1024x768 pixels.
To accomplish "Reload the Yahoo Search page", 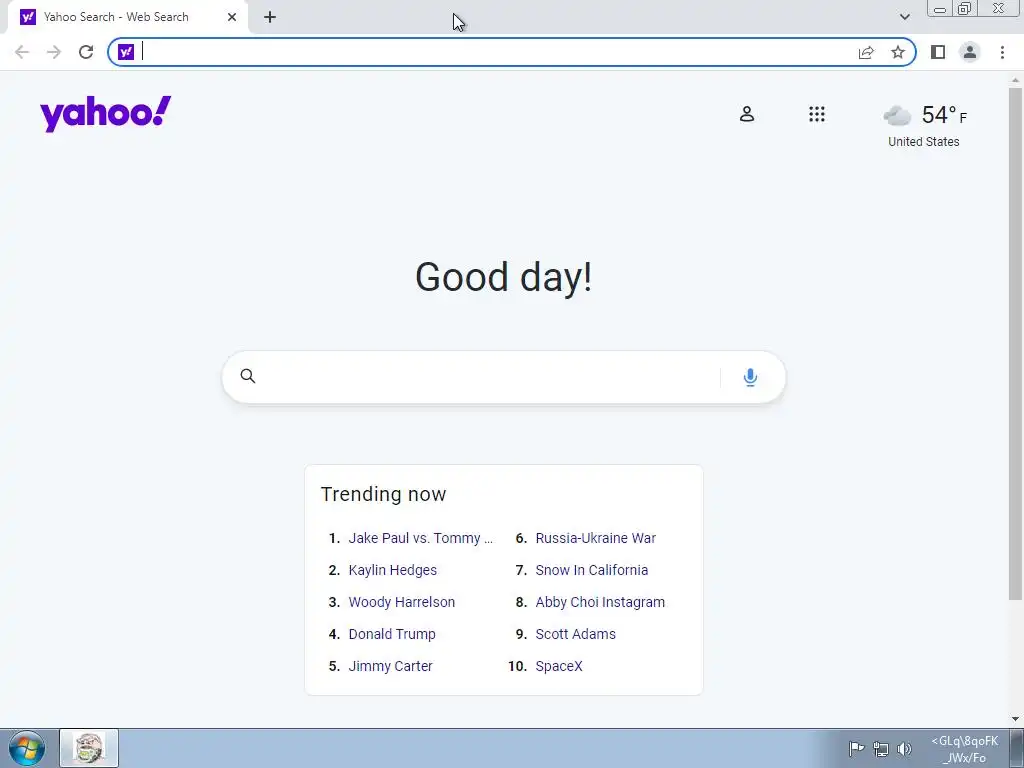I will pyautogui.click(x=86, y=52).
